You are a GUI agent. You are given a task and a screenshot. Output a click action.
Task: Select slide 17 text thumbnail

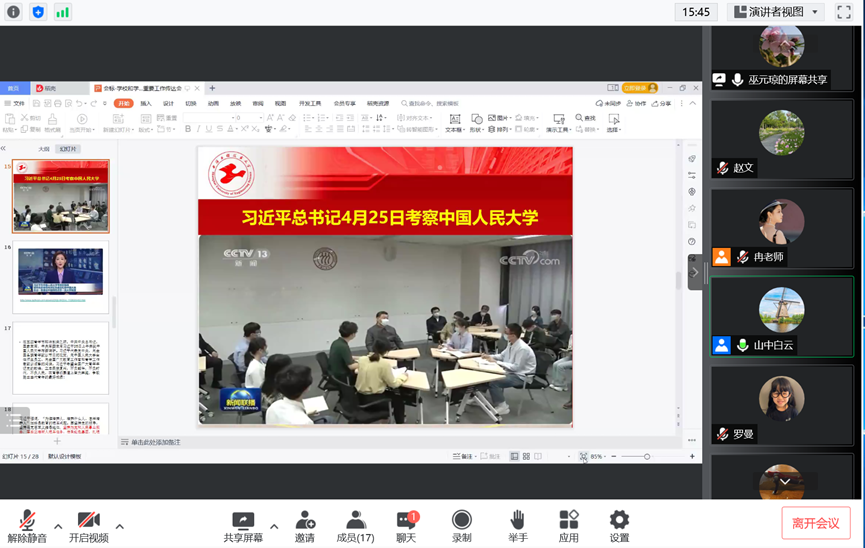click(x=61, y=358)
